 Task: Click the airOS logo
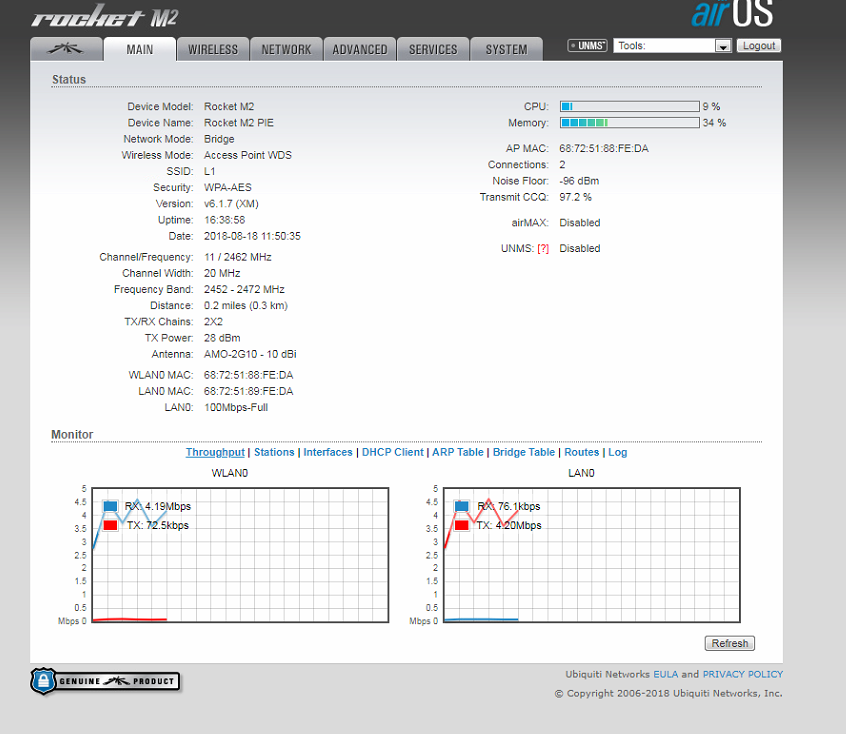[732, 13]
